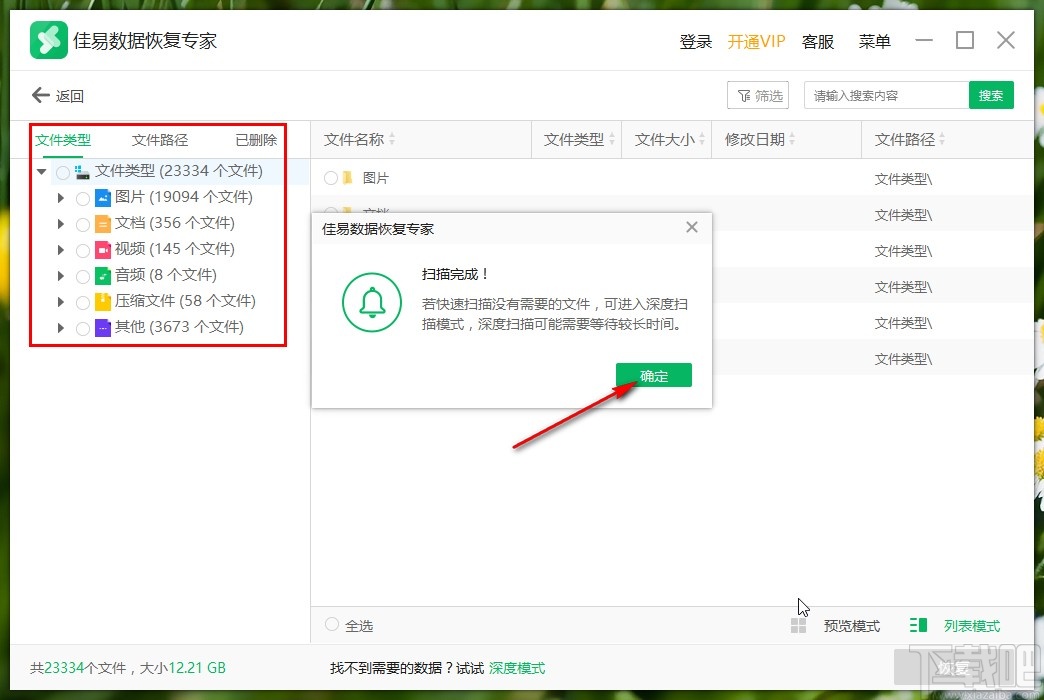Switch to list mode icon
The height and width of the screenshot is (700, 1044).
coord(918,625)
